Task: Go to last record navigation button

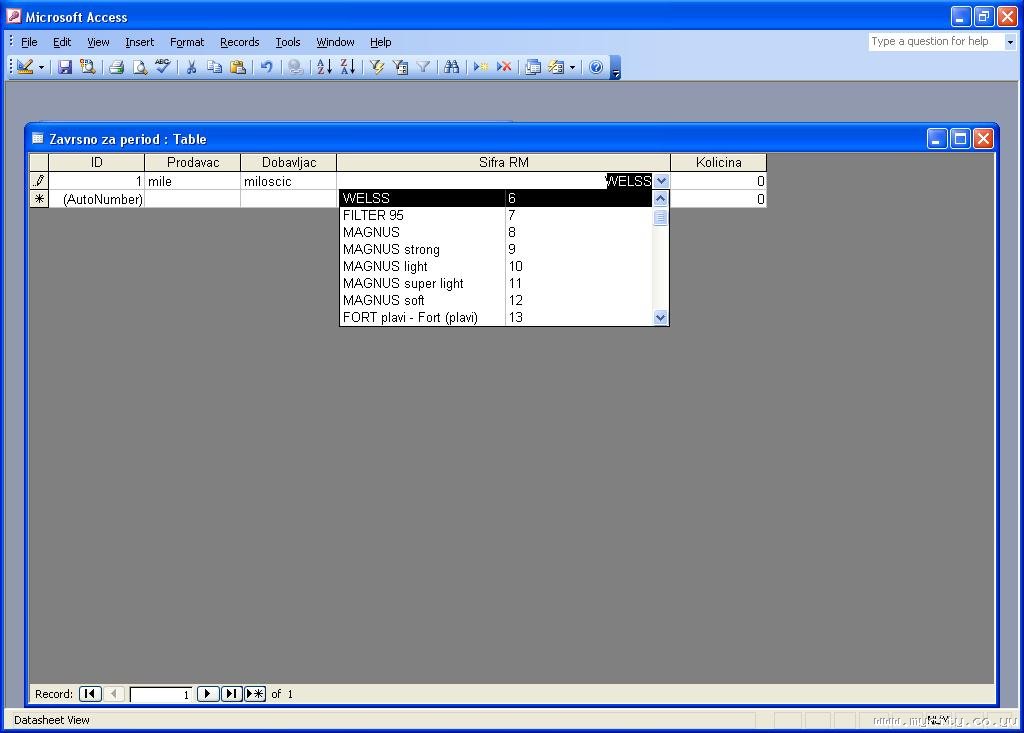Action: [x=231, y=694]
